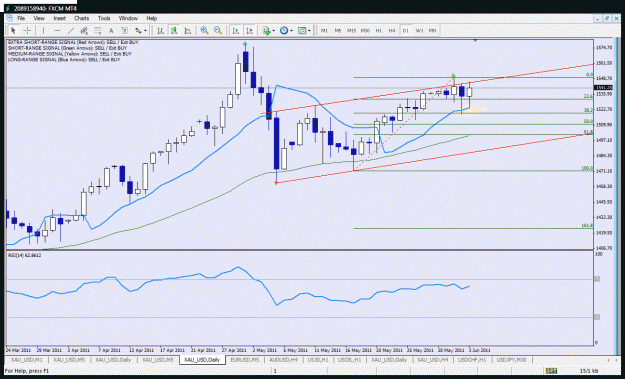Click the LONG-RANGE SIGNAL text line
This screenshot has width=625, height=379.
(64, 60)
